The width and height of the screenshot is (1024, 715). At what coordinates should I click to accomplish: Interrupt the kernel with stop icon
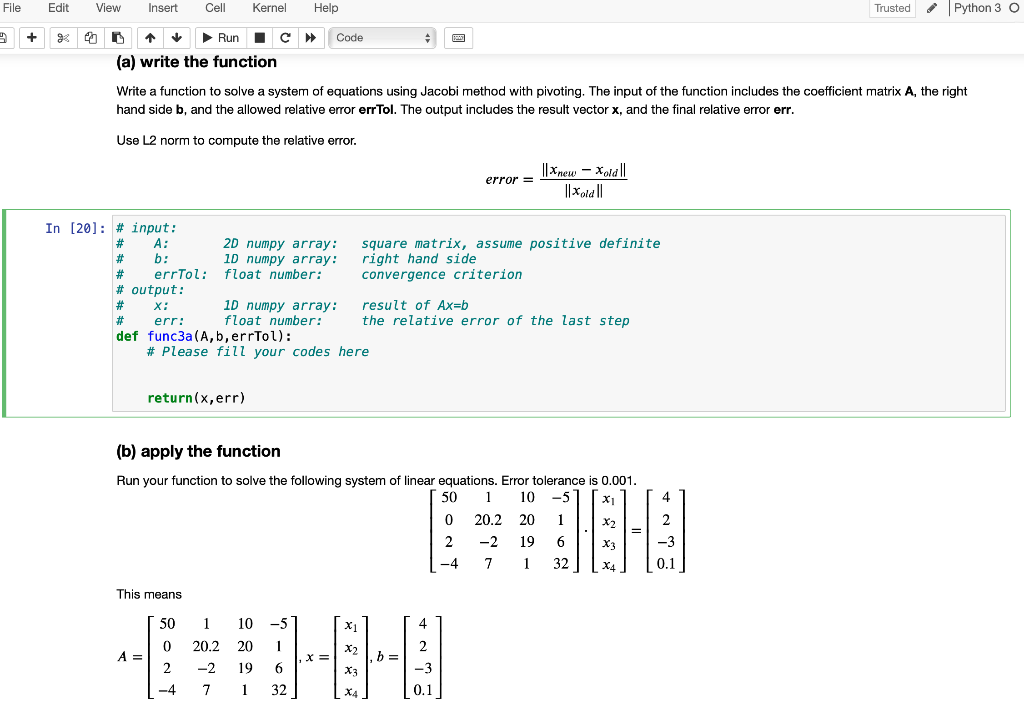click(259, 38)
